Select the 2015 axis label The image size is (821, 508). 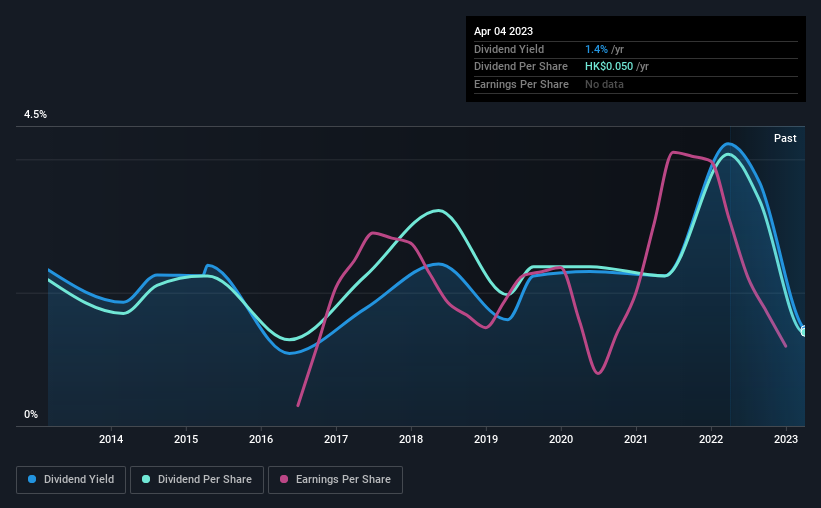186,439
